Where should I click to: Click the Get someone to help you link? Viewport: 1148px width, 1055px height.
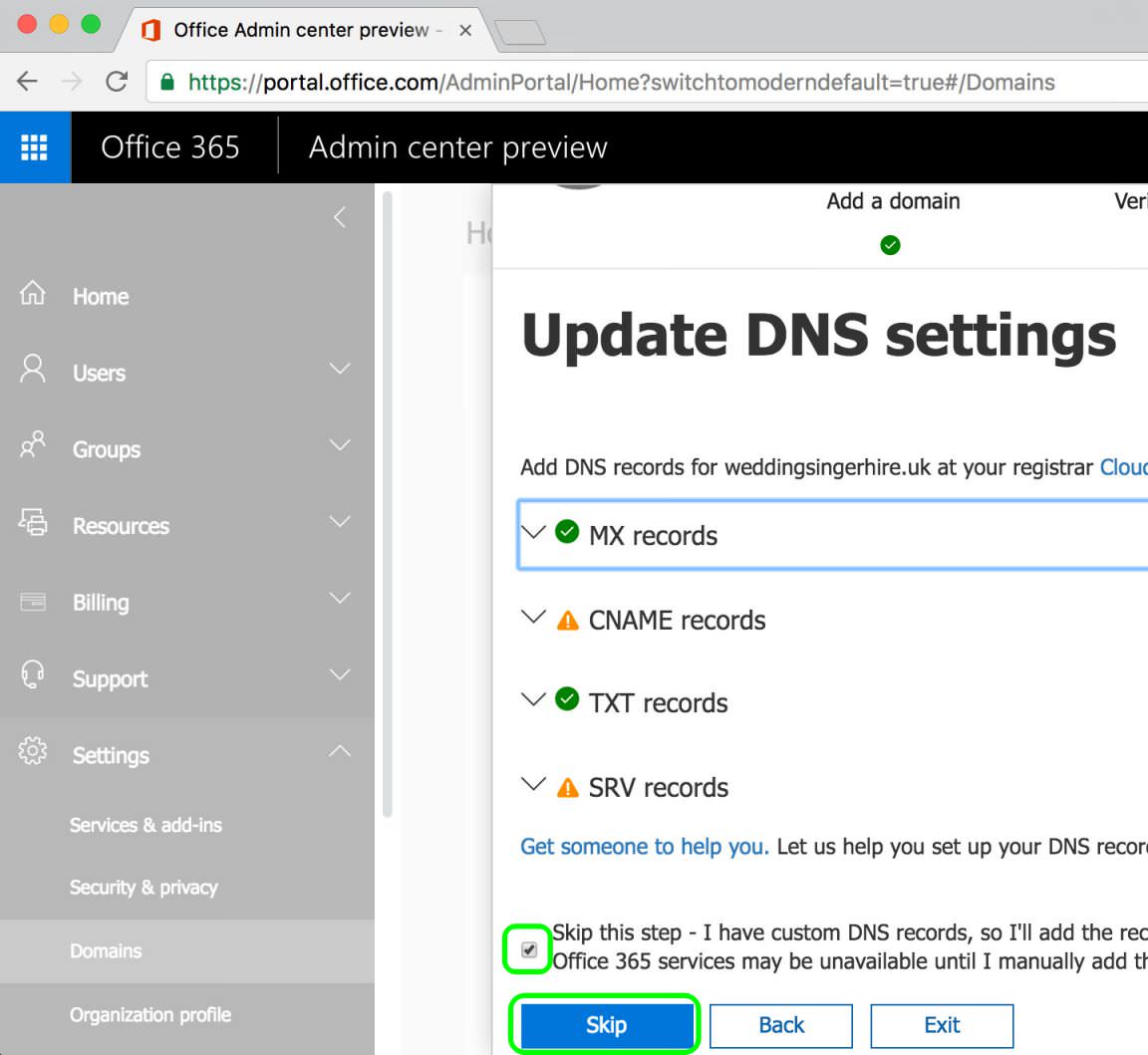click(x=645, y=847)
